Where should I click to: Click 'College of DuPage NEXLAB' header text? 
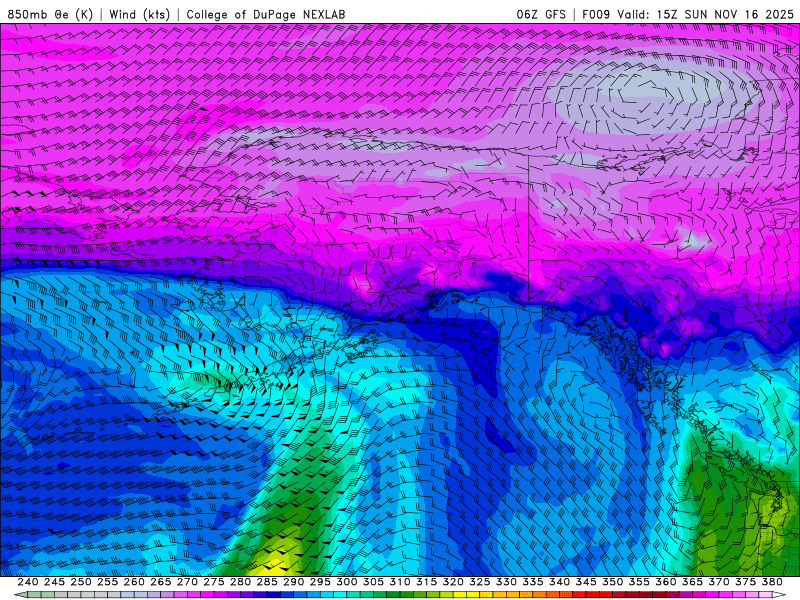point(266,14)
